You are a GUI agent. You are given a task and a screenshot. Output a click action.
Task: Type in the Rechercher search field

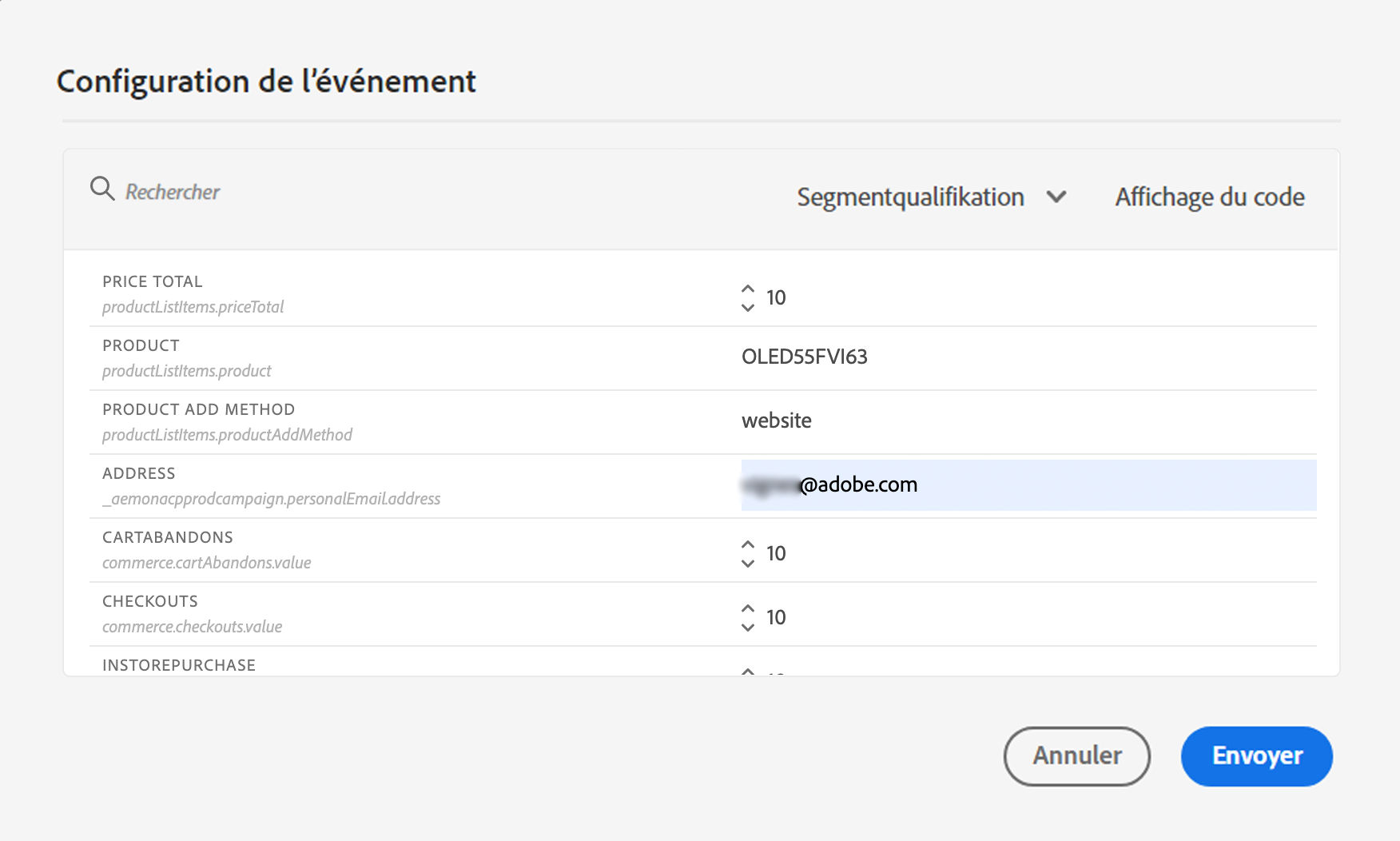pyautogui.click(x=320, y=192)
